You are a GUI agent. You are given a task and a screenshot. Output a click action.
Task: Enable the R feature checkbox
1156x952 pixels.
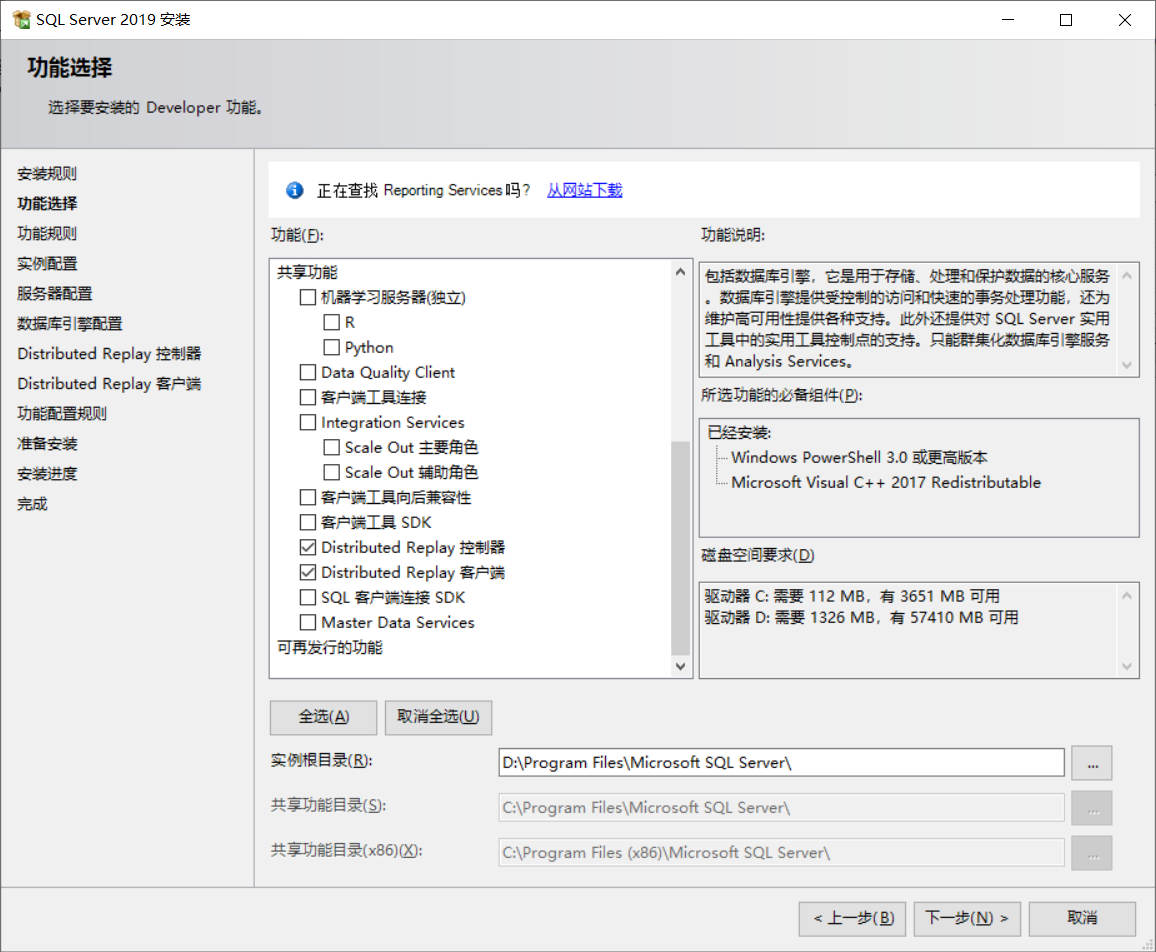332,322
